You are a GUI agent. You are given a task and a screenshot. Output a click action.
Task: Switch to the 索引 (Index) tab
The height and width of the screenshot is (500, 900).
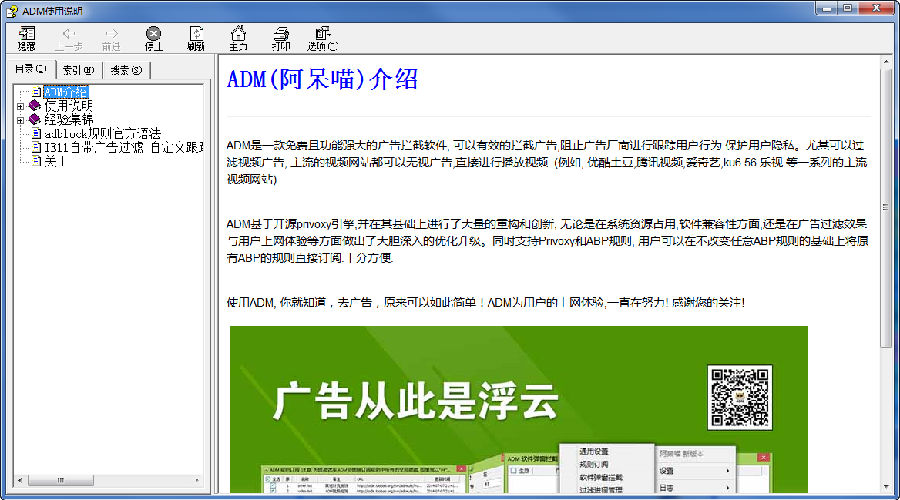click(79, 70)
